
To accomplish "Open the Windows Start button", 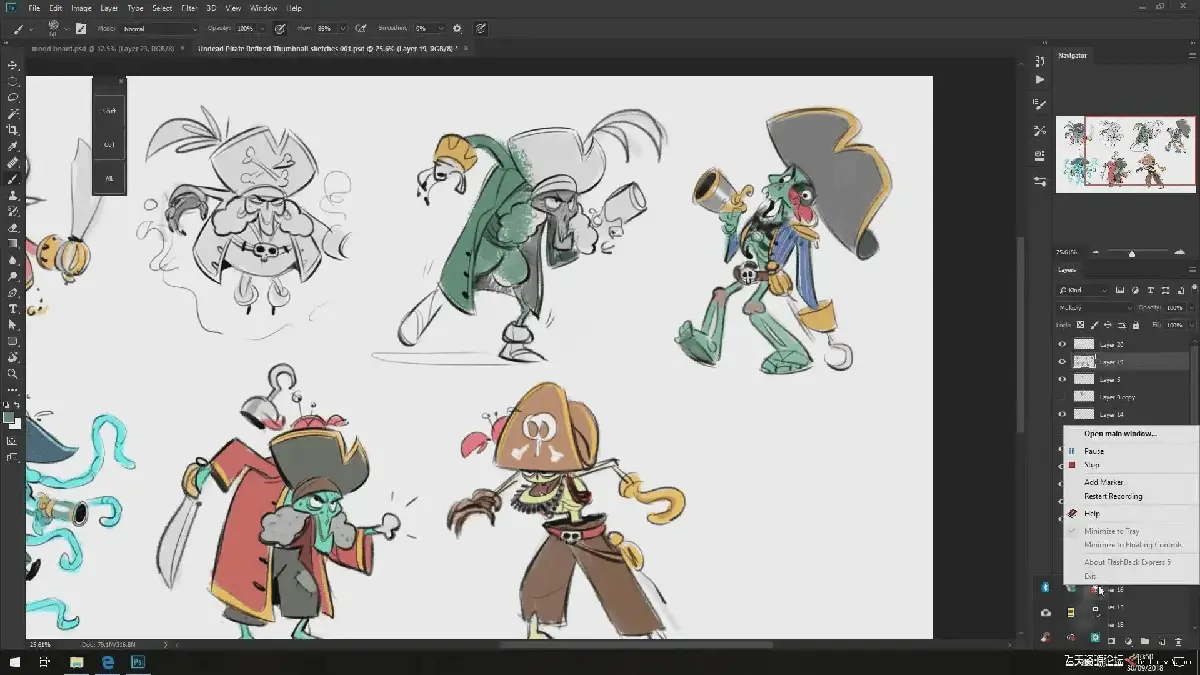I will [x=15, y=662].
